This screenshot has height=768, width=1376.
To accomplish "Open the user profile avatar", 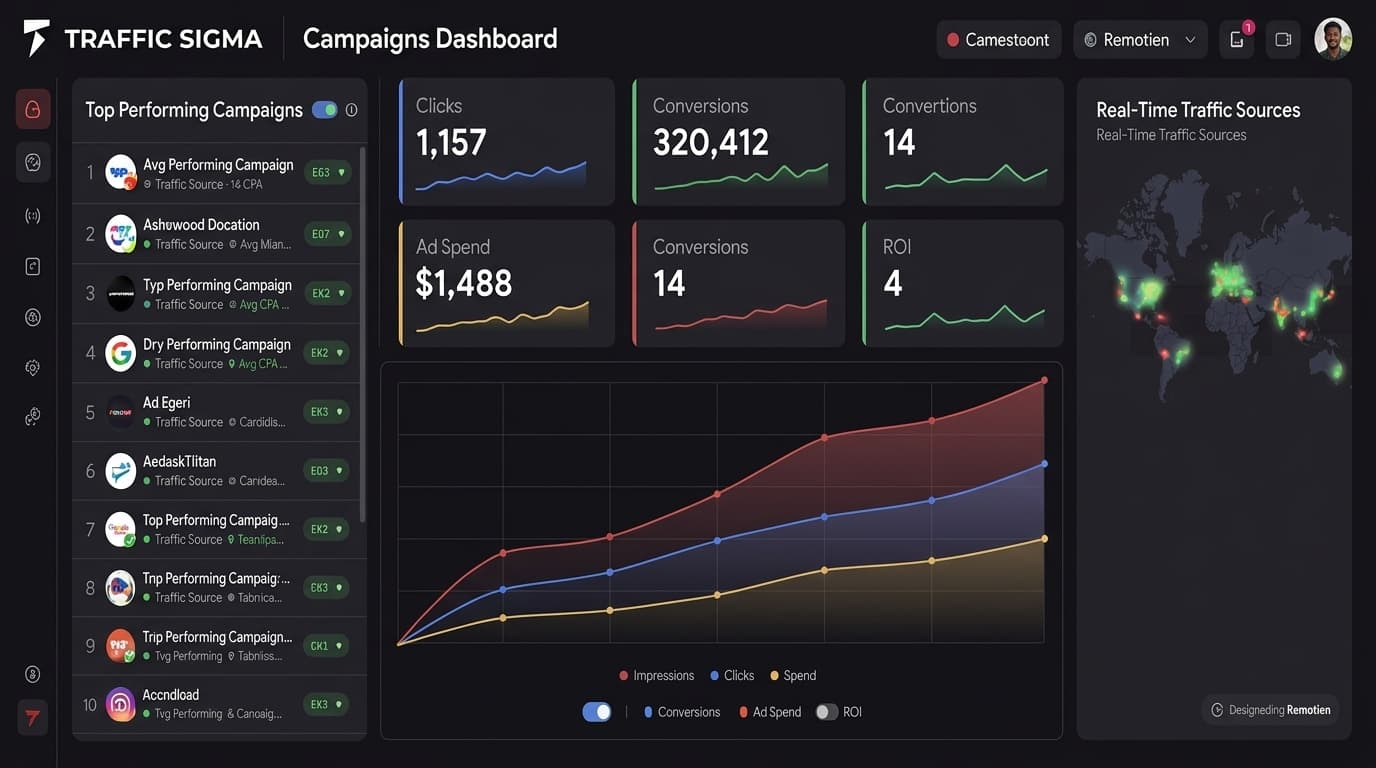I will (1333, 39).
